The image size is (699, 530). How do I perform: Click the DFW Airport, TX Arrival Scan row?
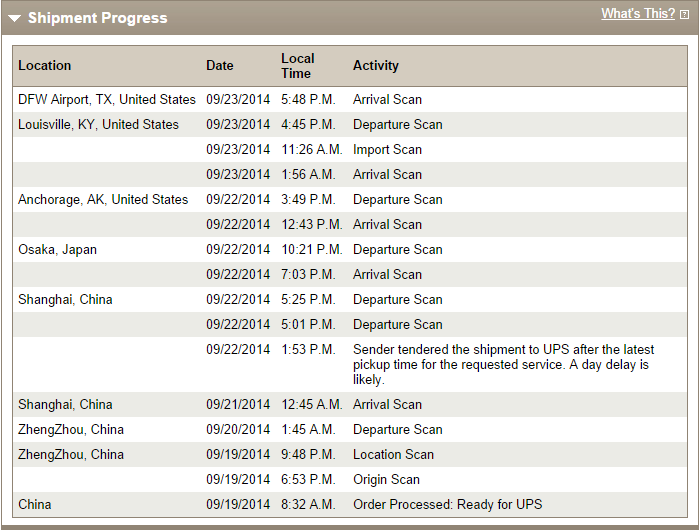coord(350,99)
